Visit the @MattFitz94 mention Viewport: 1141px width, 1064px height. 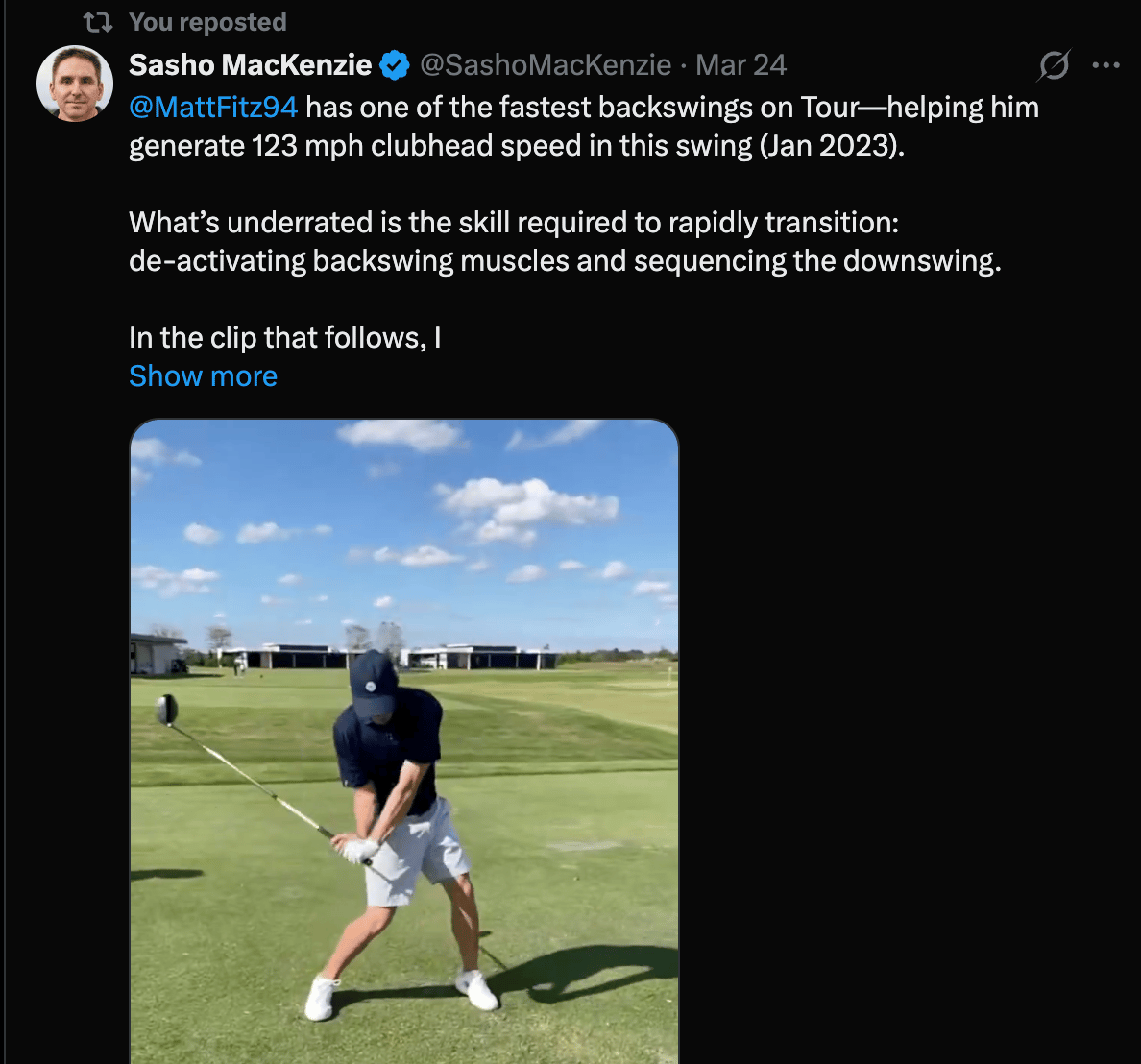213,107
